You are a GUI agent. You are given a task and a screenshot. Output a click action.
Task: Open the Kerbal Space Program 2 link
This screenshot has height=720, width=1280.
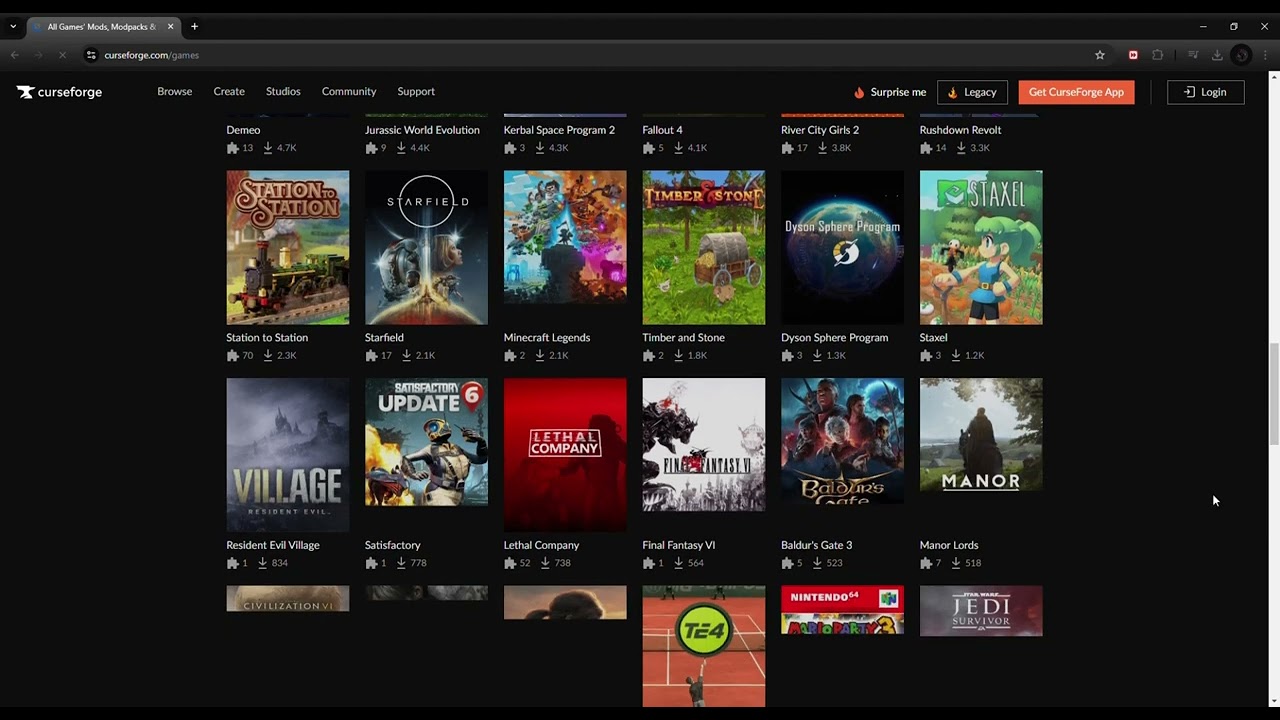(x=559, y=130)
